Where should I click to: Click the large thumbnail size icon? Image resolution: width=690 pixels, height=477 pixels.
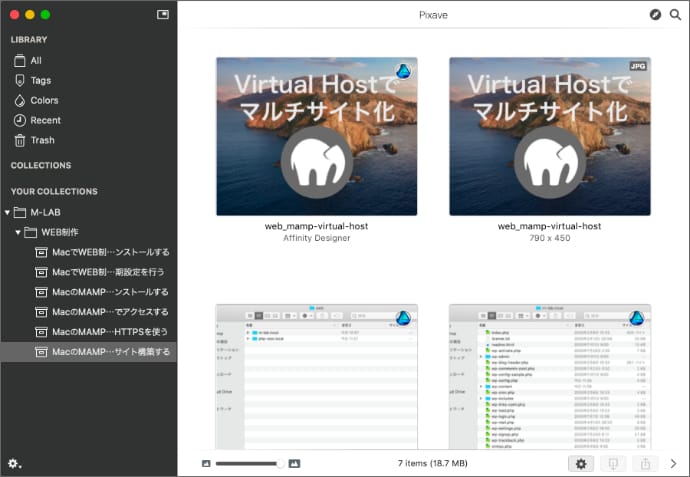pos(294,463)
